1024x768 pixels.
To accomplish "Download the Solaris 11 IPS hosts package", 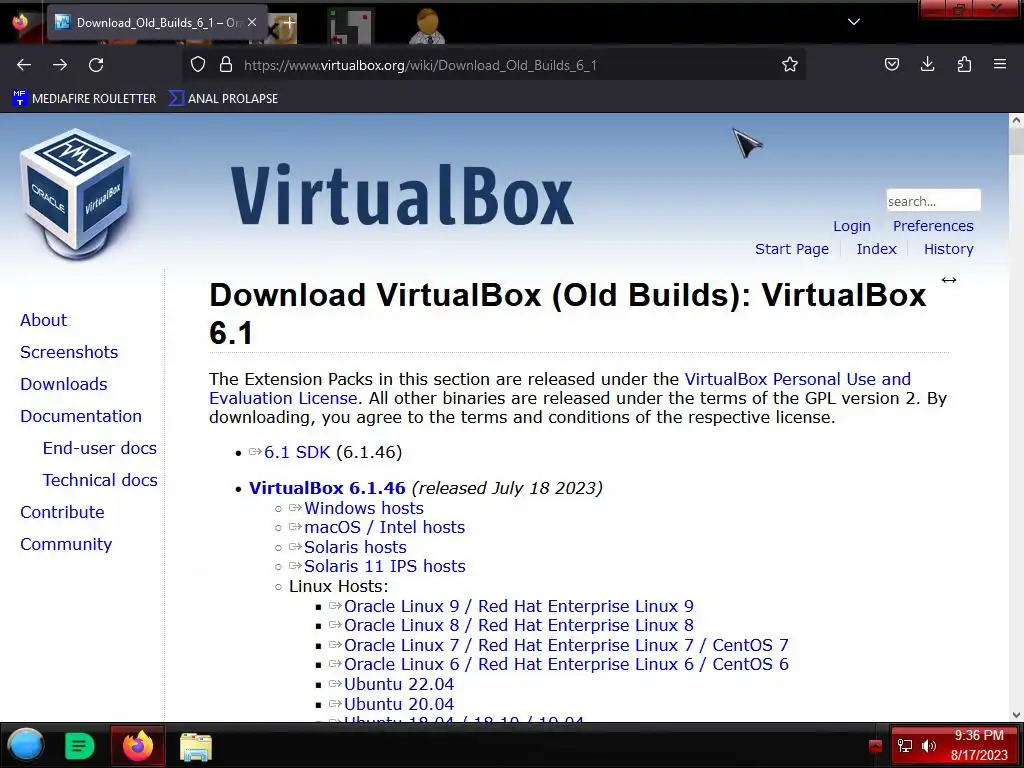I will click(x=385, y=566).
